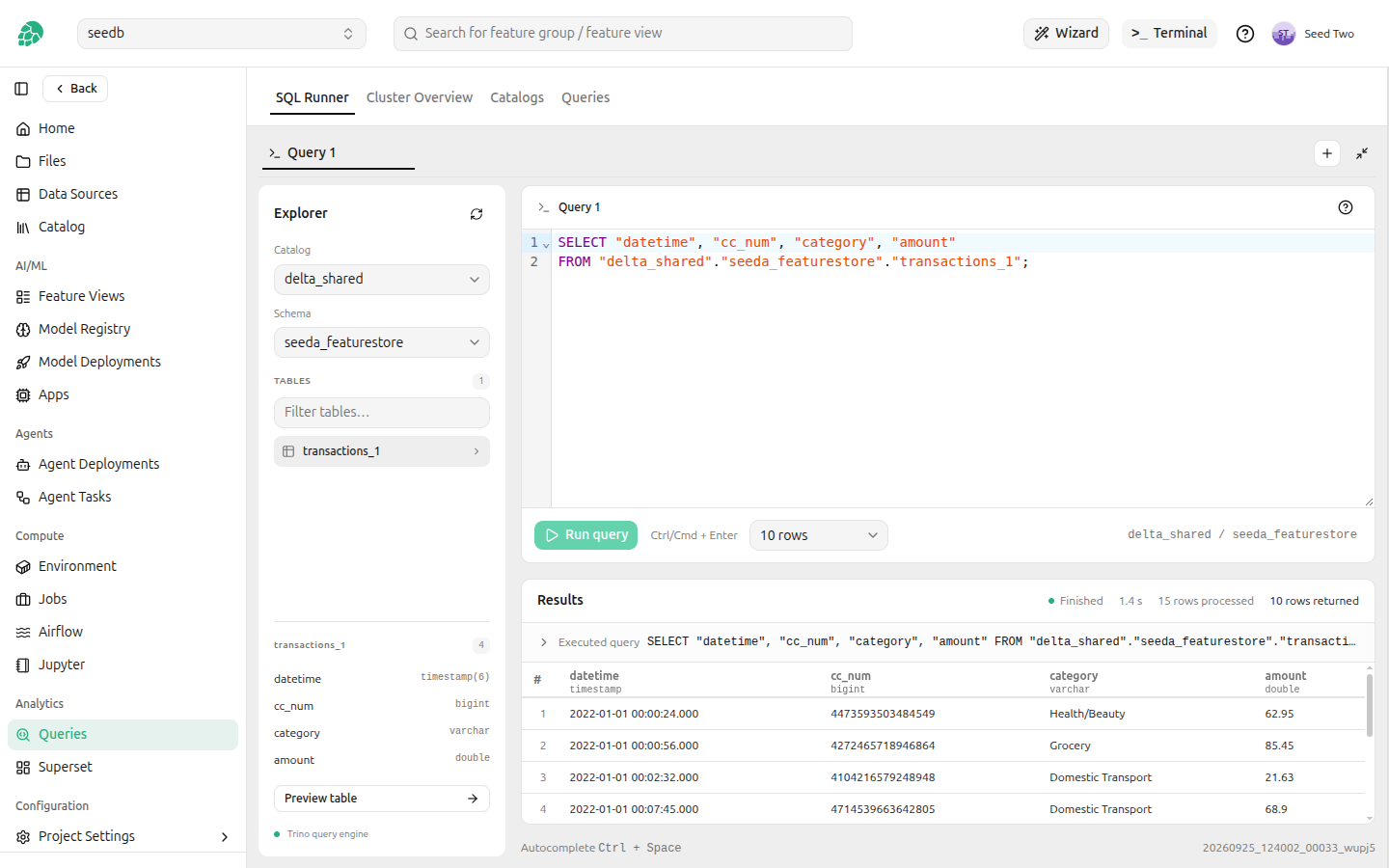Open Home in sidebar

(x=123, y=128)
